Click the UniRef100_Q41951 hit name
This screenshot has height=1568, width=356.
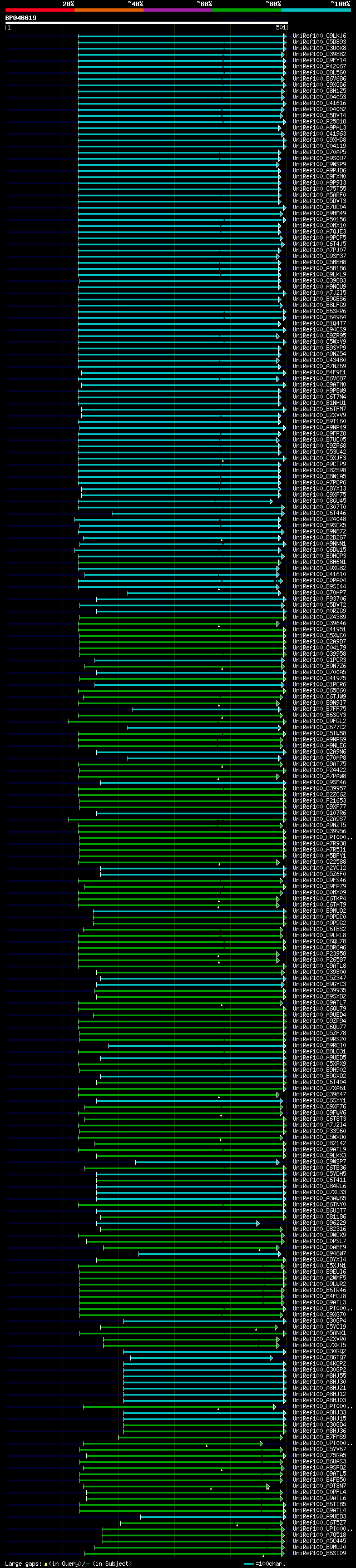319,630
